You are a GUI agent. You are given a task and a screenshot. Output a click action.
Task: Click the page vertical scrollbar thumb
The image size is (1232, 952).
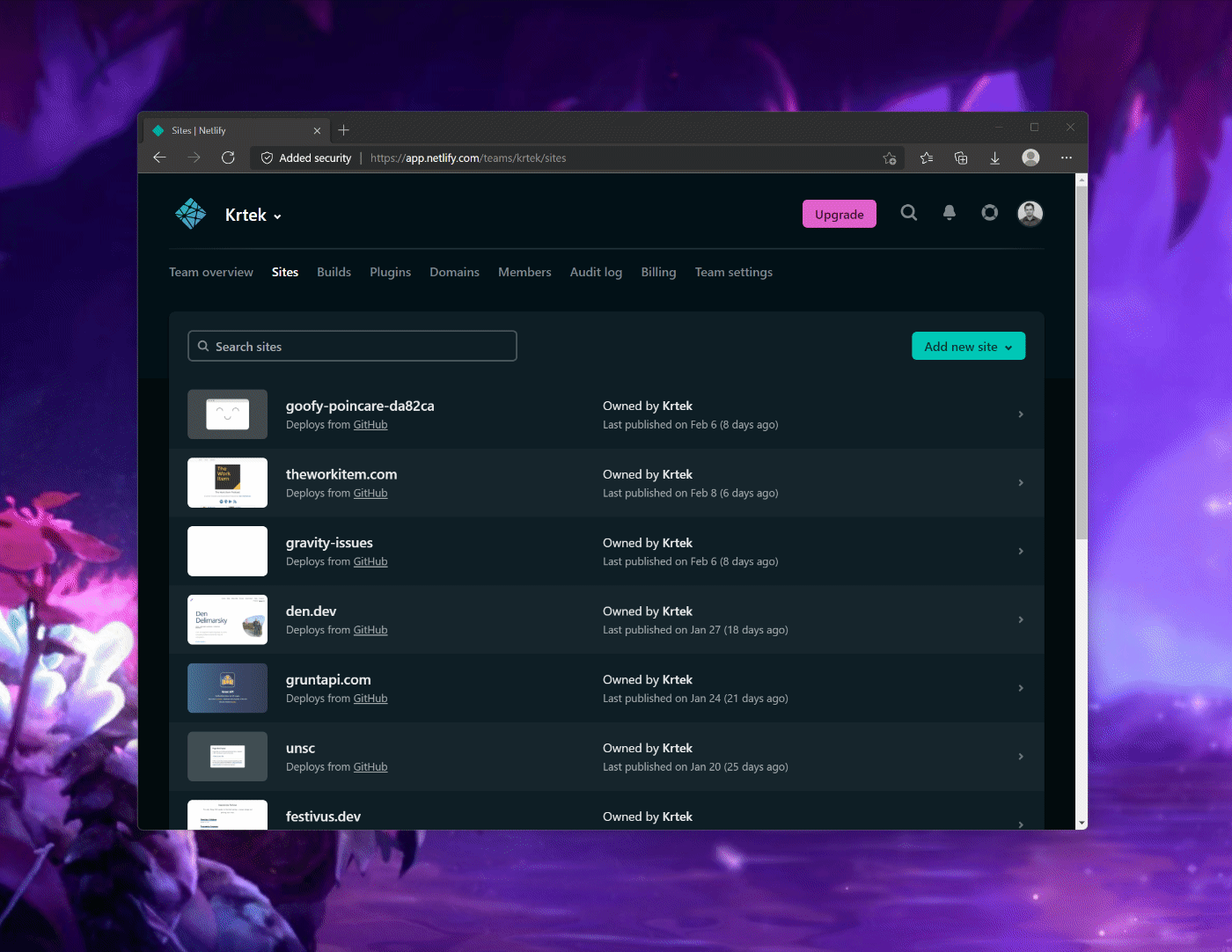pyautogui.click(x=1082, y=362)
